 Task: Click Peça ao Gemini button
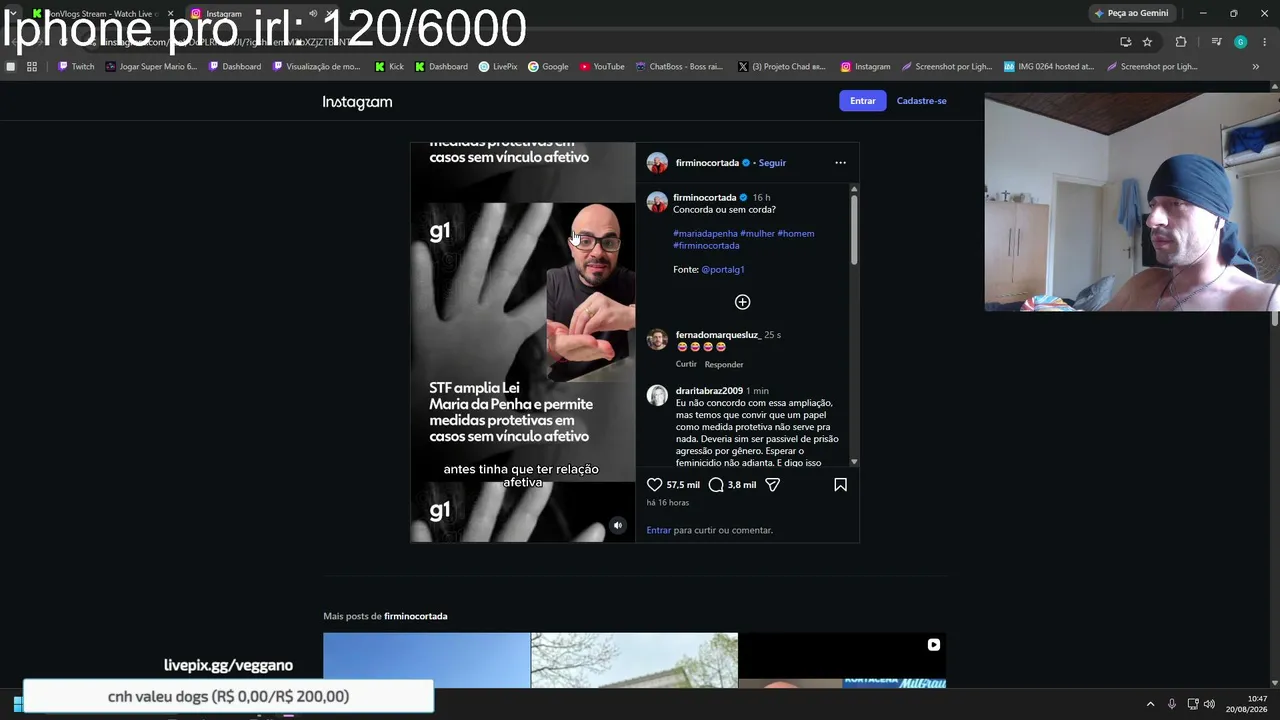[1132, 13]
